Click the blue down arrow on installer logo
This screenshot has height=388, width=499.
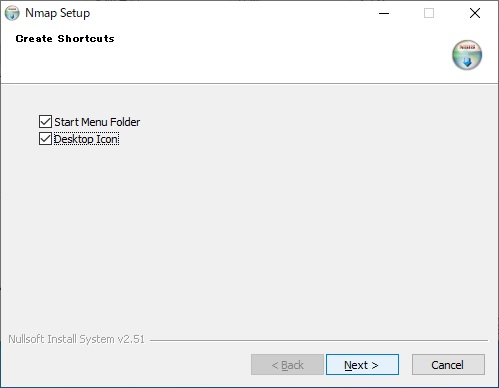tap(467, 62)
